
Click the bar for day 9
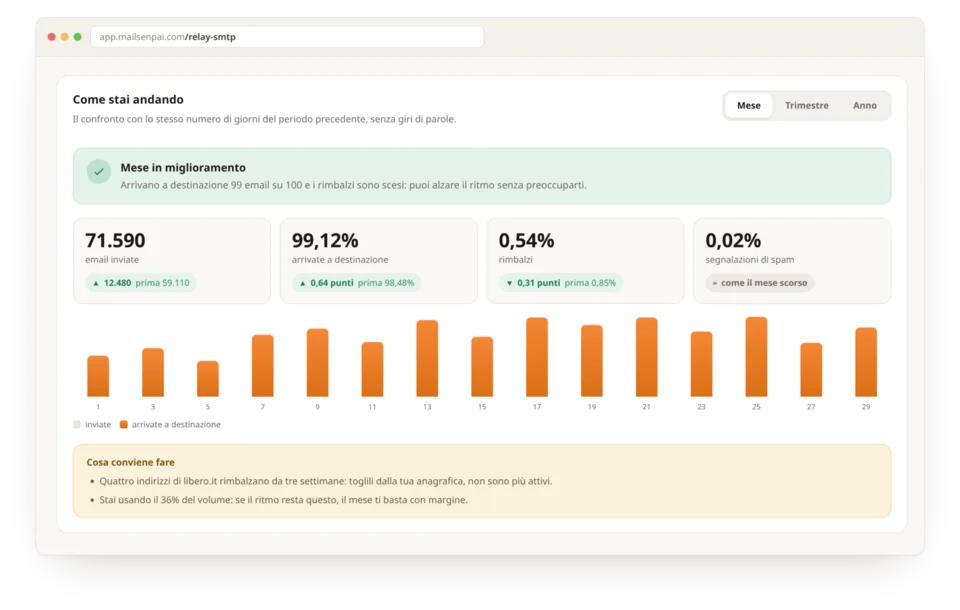(x=317, y=363)
